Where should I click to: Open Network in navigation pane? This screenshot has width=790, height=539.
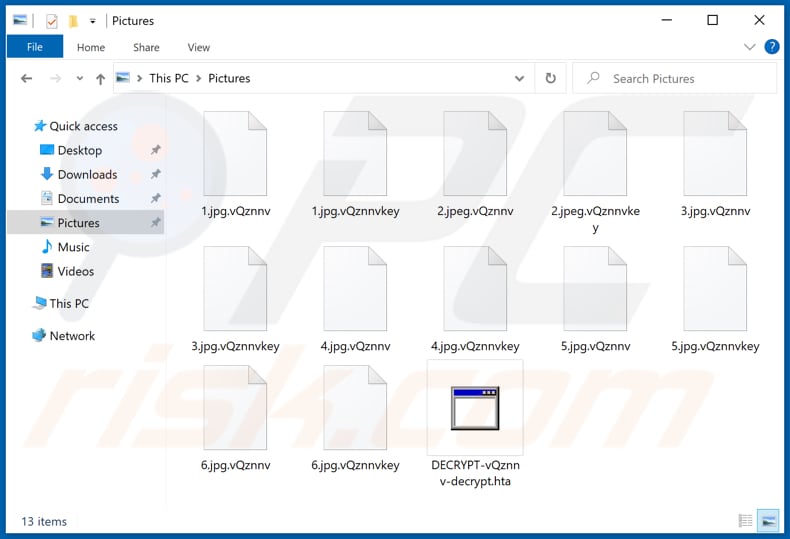tap(72, 336)
